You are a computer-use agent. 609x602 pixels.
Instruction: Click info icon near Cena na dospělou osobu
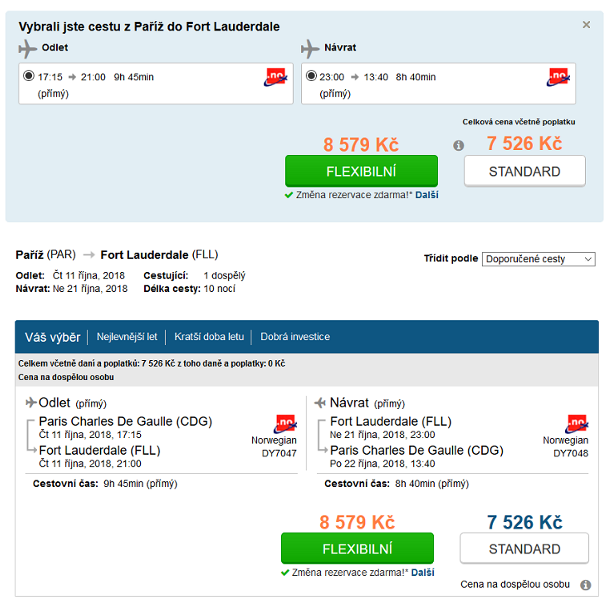pyautogui.click(x=585, y=585)
